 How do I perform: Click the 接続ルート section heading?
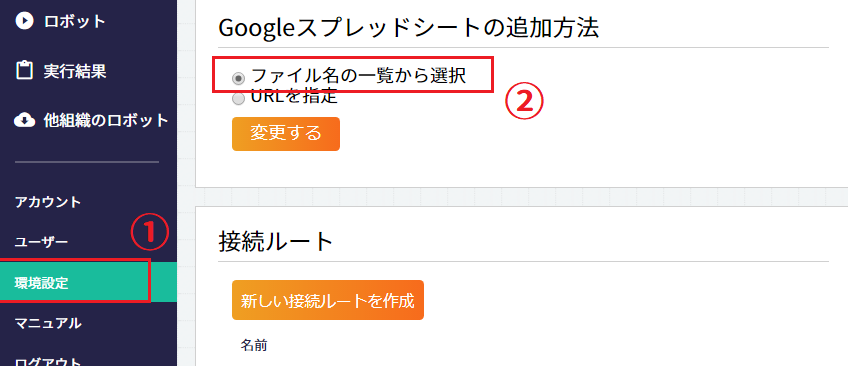[276, 242]
